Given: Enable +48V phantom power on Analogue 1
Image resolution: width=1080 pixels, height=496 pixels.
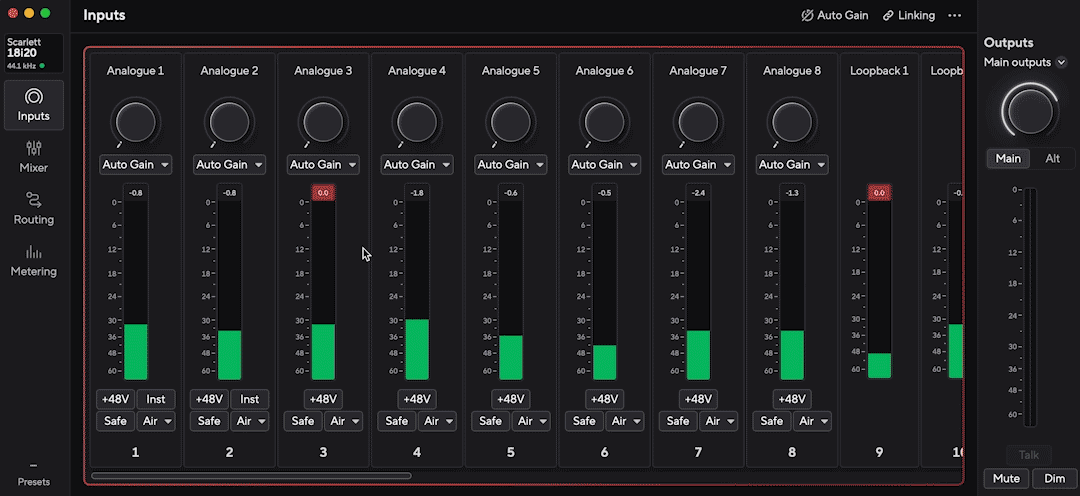Looking at the screenshot, I should (115, 399).
